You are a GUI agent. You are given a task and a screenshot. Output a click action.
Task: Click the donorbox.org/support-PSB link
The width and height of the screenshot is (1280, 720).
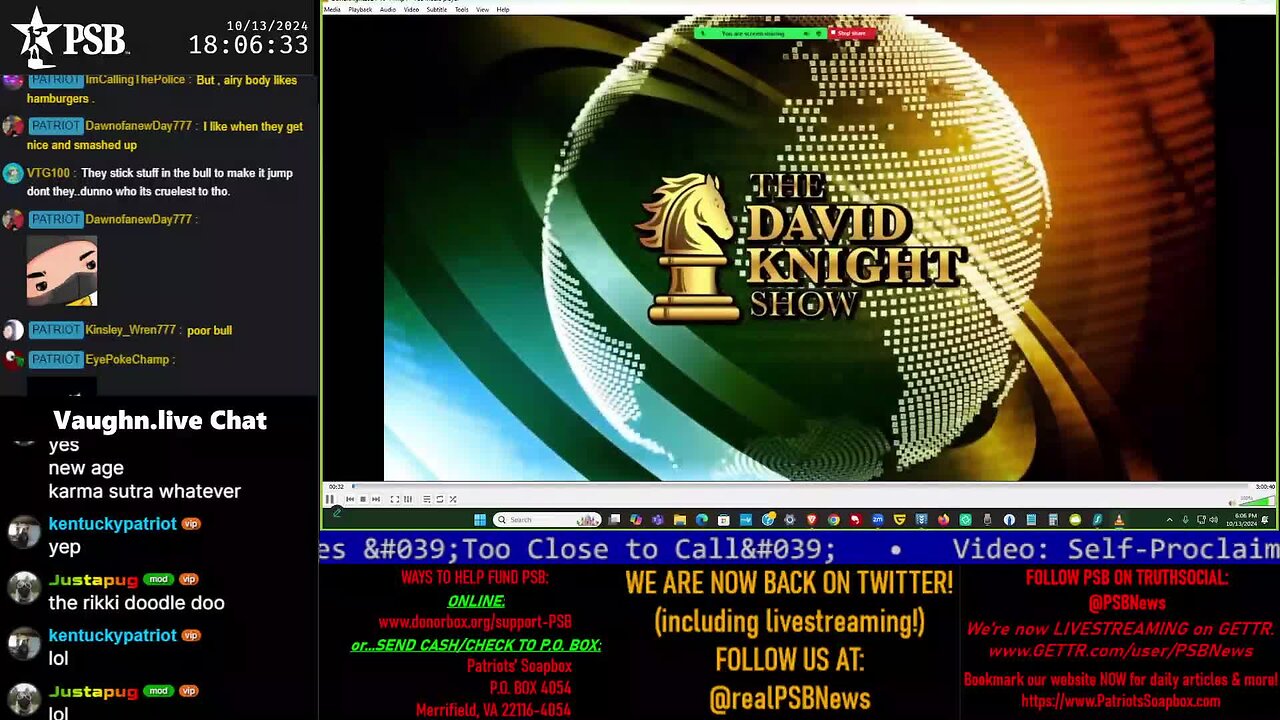pyautogui.click(x=475, y=622)
